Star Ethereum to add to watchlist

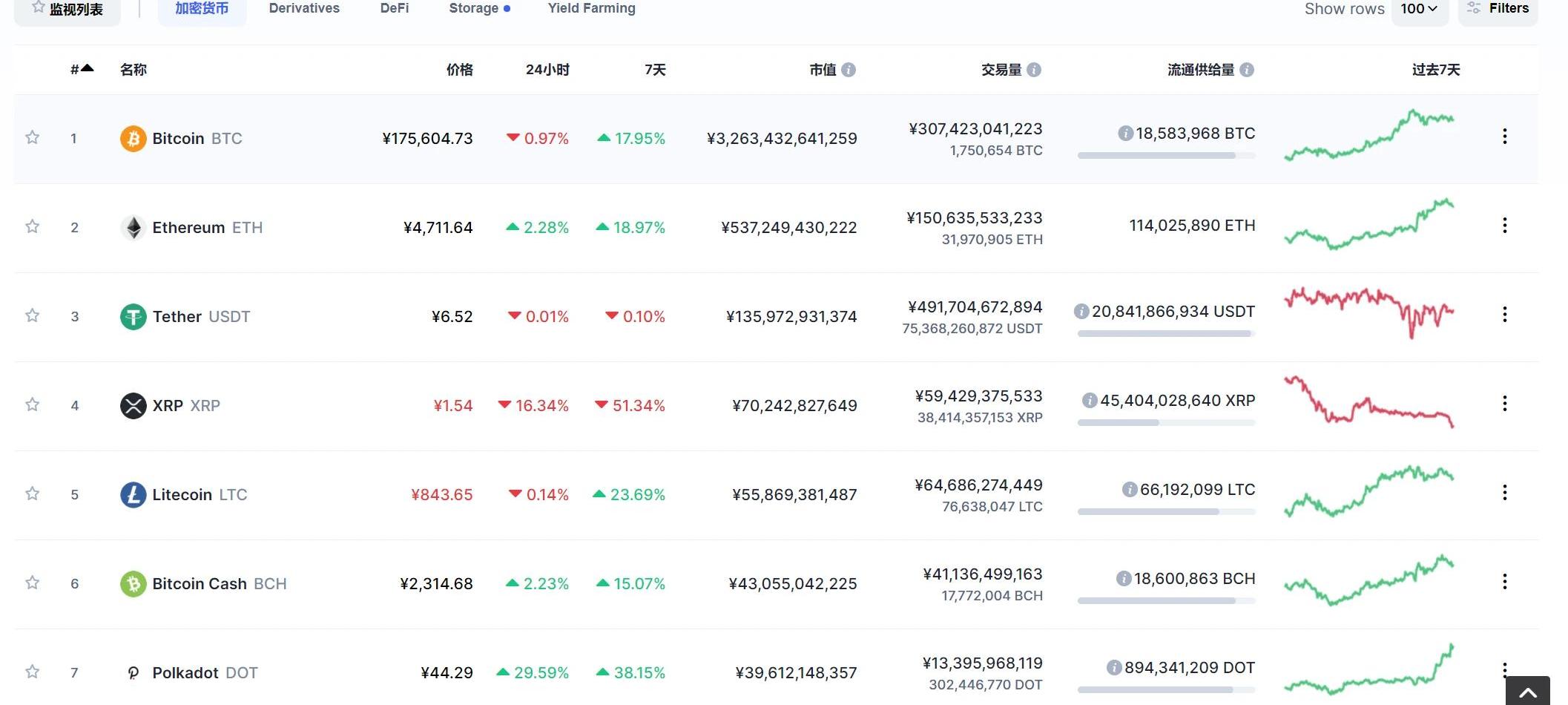[32, 226]
